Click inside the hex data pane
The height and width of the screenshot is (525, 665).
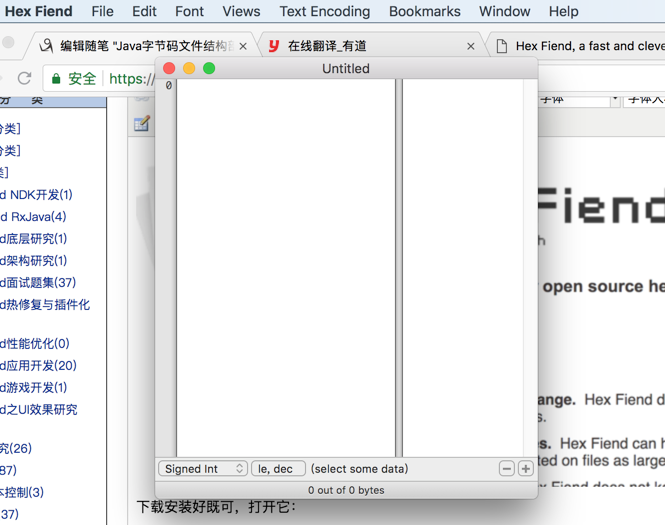point(286,267)
